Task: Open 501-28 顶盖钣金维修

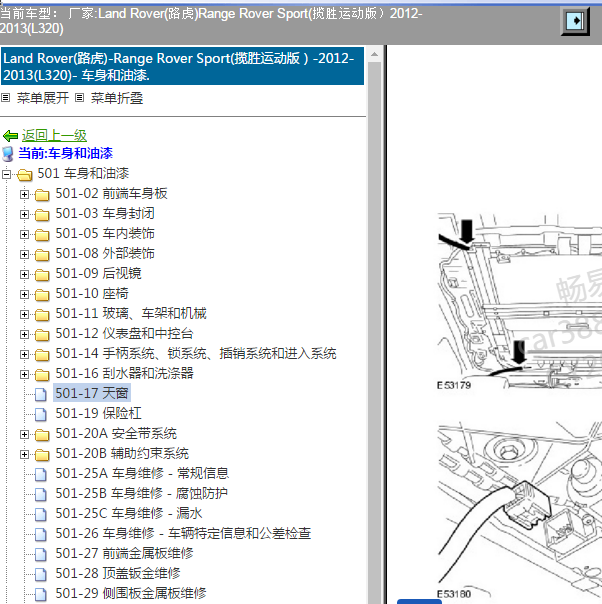Action: click(117, 574)
